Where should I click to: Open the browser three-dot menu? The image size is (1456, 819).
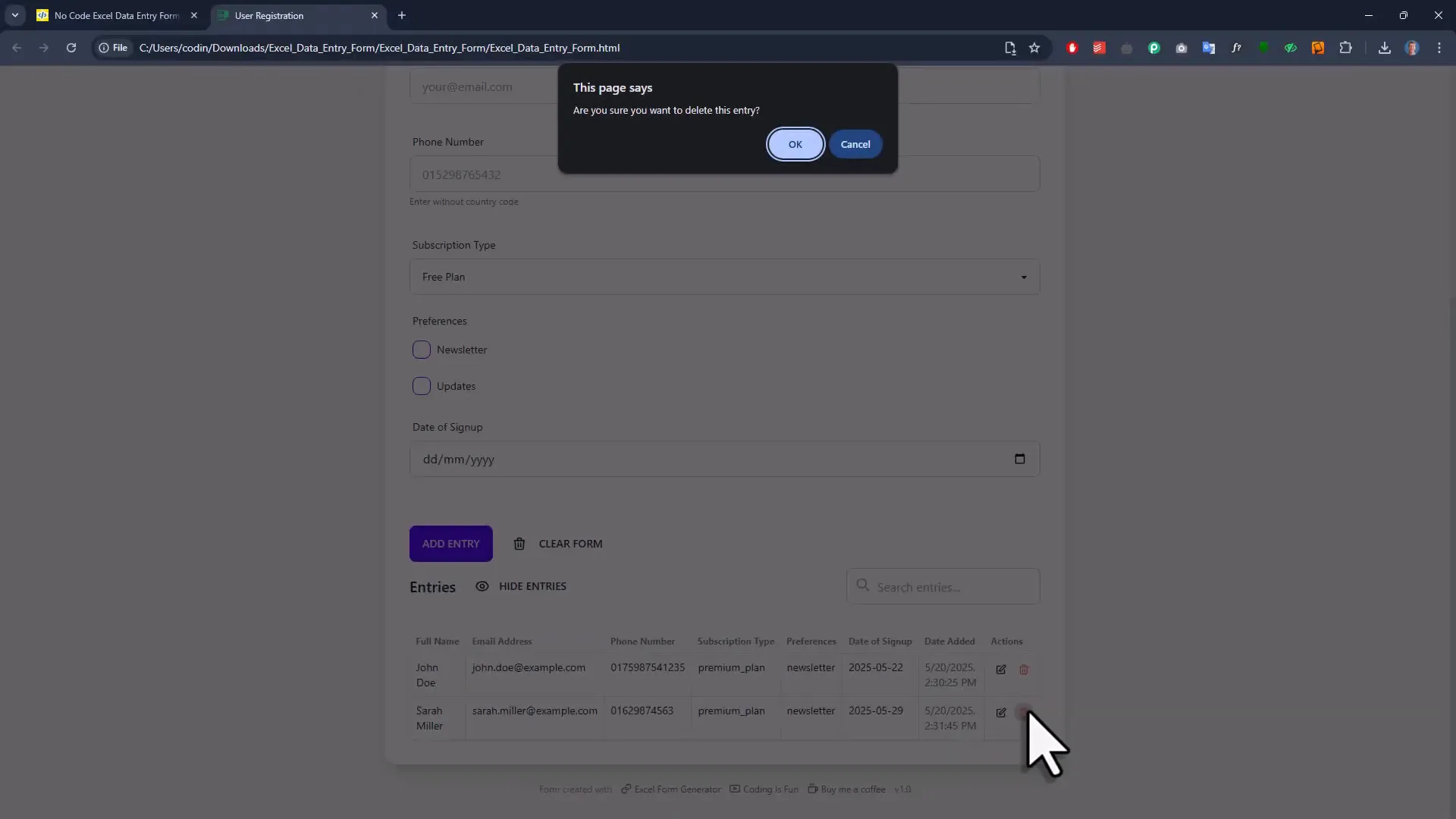[1439, 47]
